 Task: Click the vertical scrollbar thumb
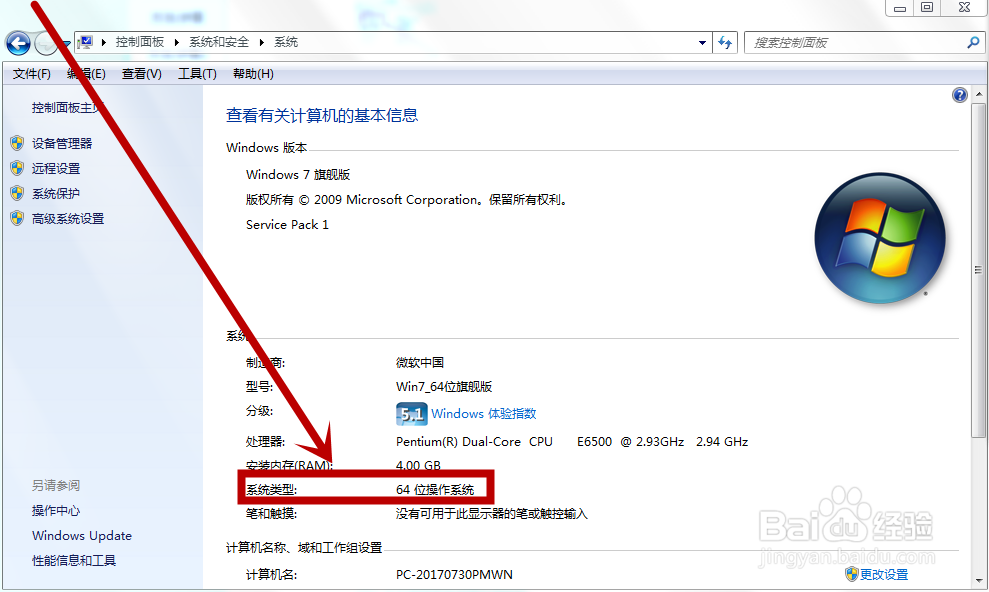978,270
